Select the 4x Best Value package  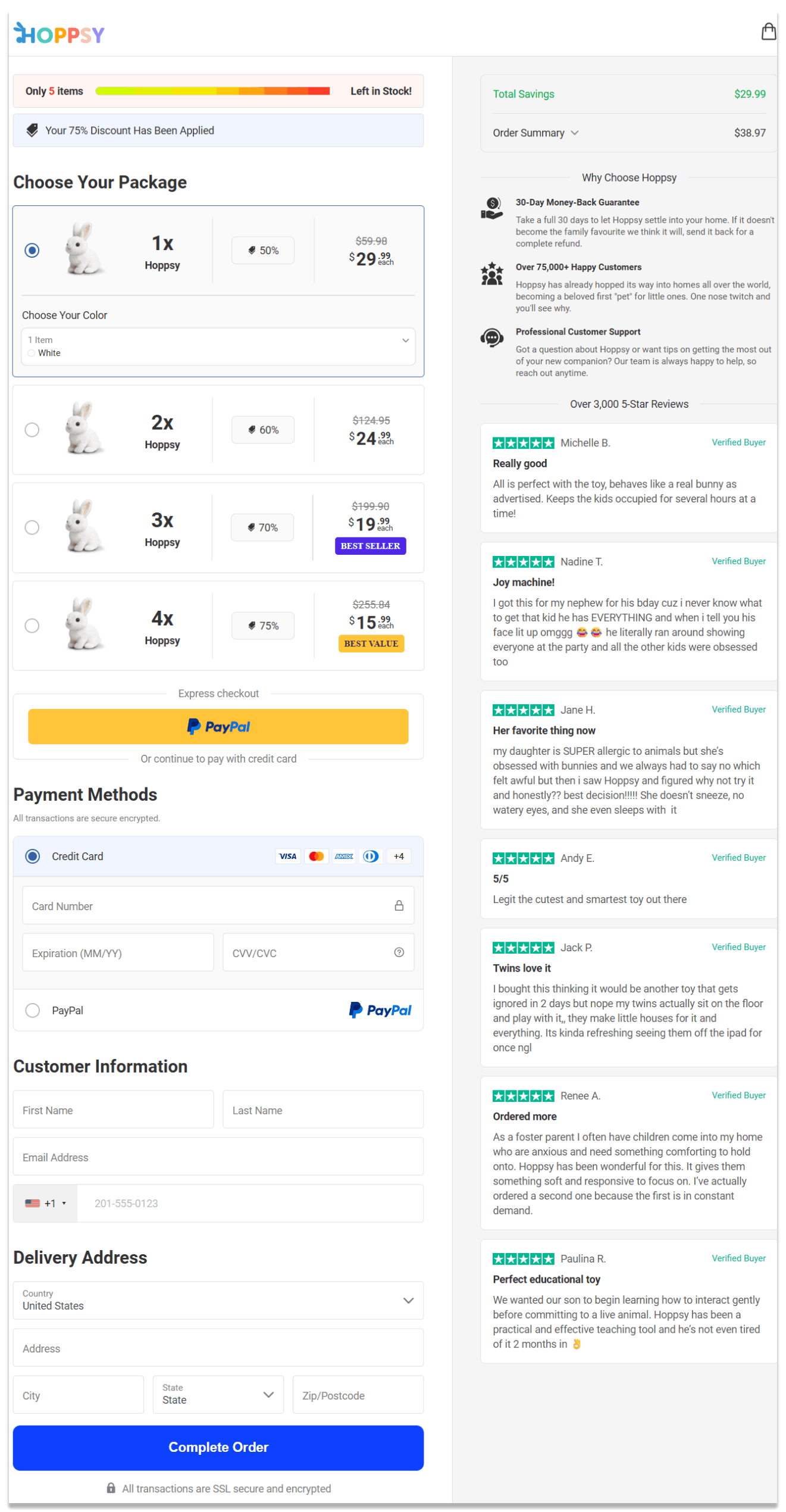[33, 626]
